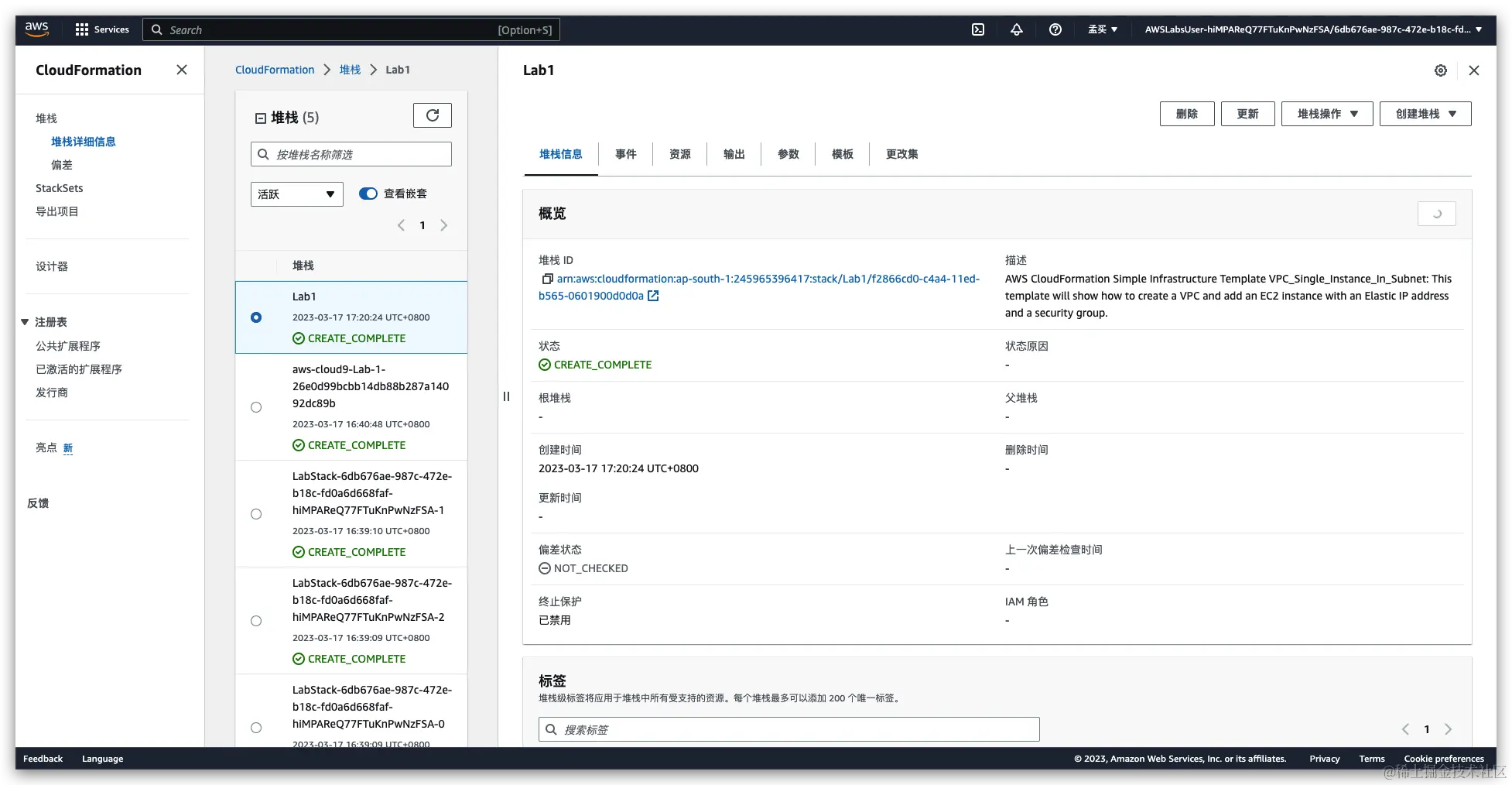Switch to the 事件 tab

tap(626, 154)
